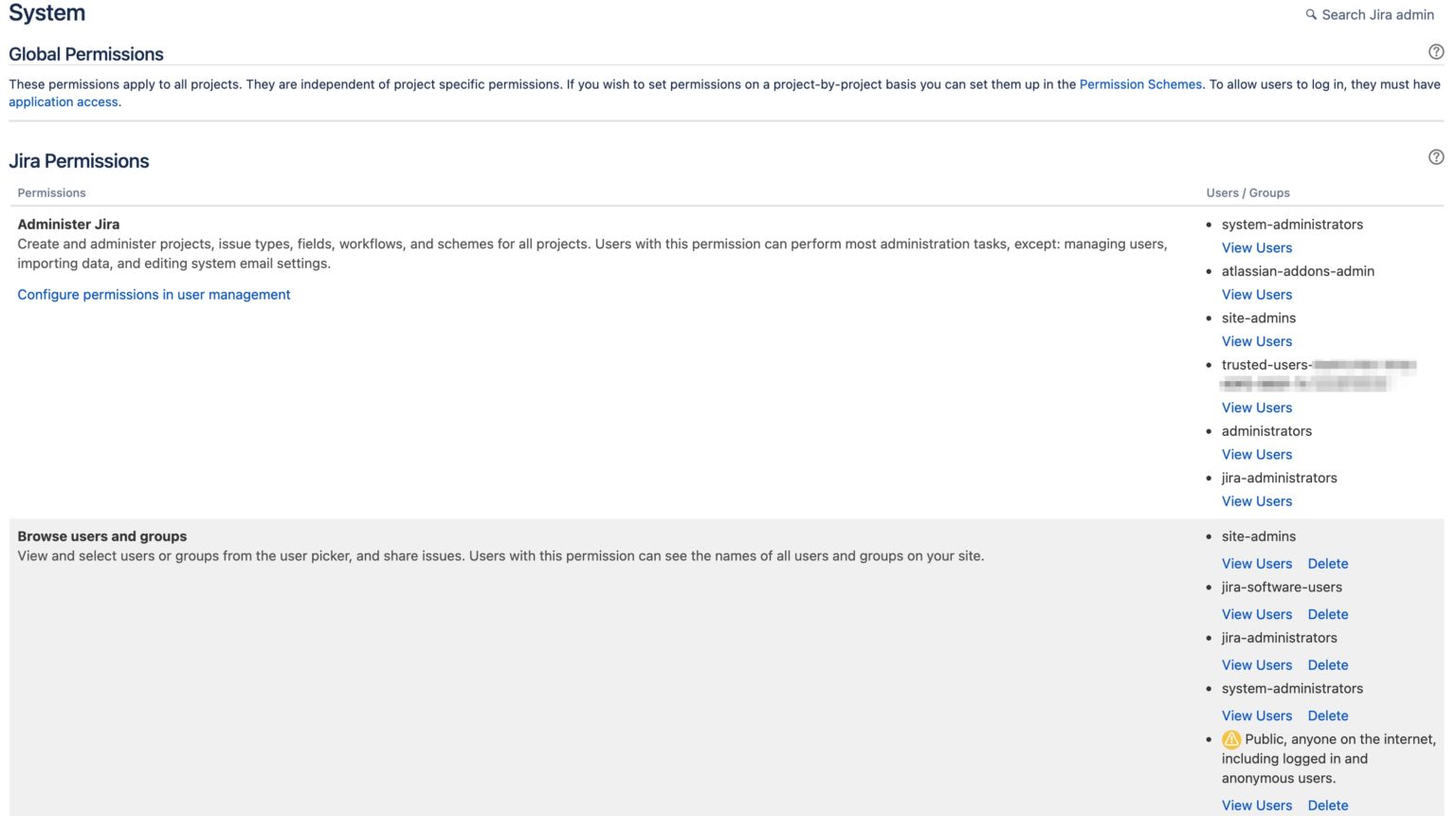Image resolution: width=1456 pixels, height=816 pixels.
Task: Delete jira-administrators from Browse users permission
Action: point(1328,665)
